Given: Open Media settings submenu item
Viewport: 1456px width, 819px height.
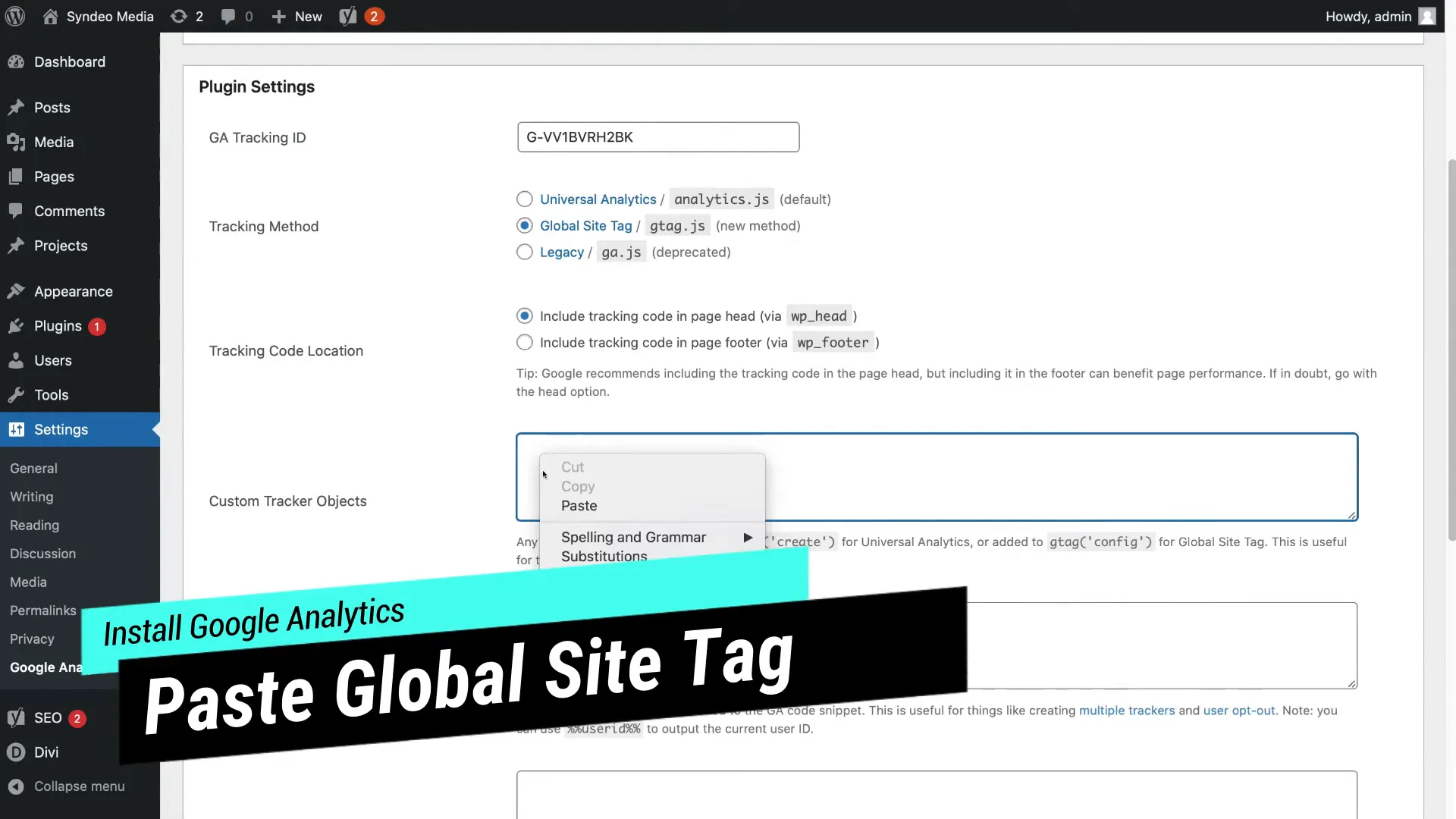Looking at the screenshot, I should 28,582.
